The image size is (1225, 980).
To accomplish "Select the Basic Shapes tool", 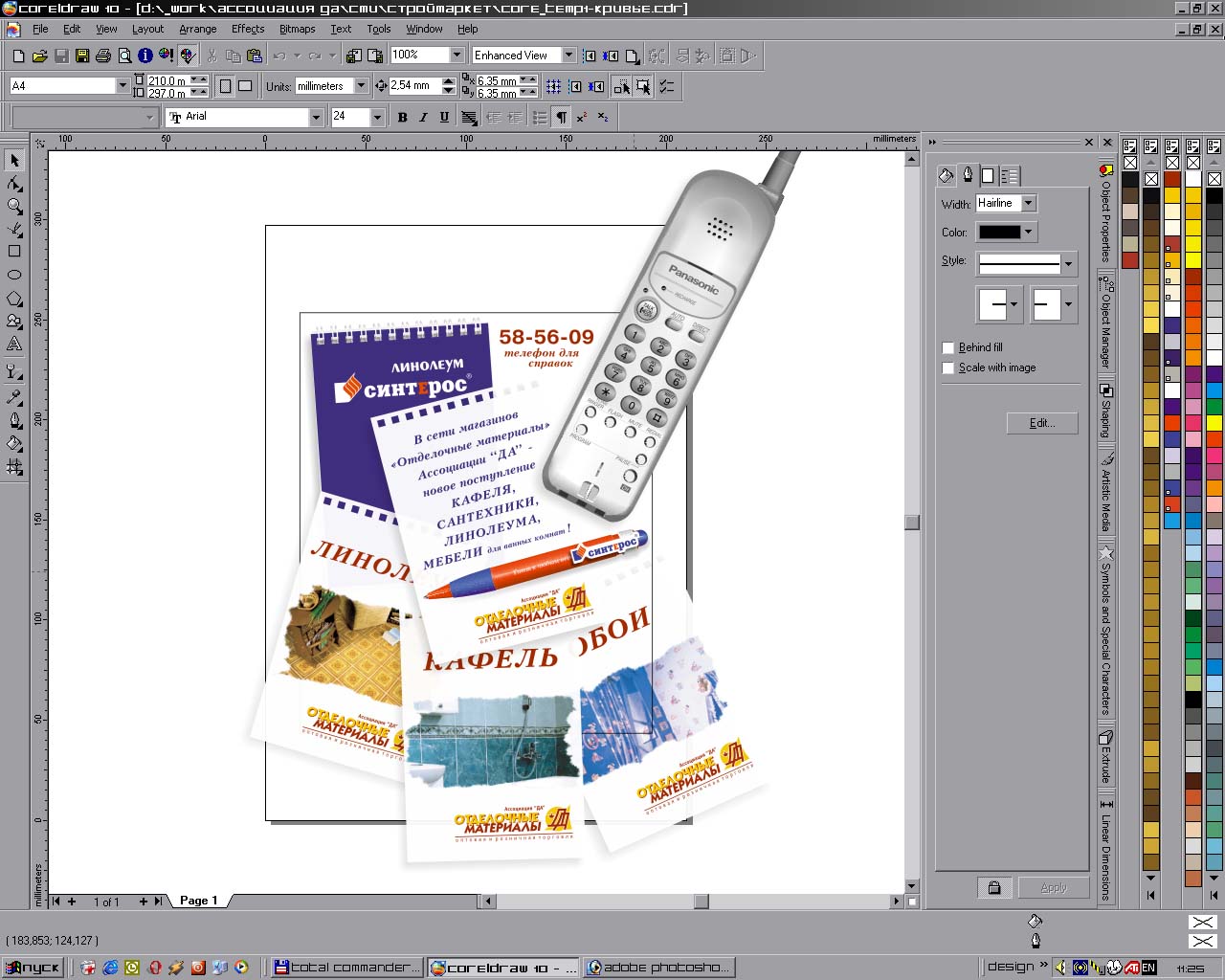I will [14, 322].
